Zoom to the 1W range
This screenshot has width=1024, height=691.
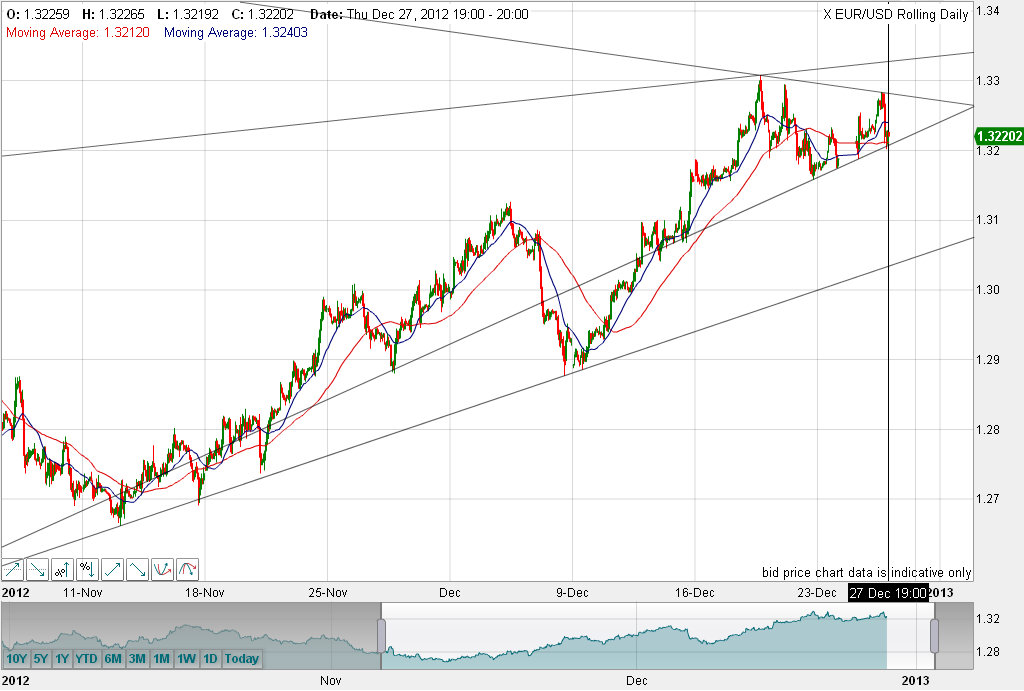pos(187,658)
